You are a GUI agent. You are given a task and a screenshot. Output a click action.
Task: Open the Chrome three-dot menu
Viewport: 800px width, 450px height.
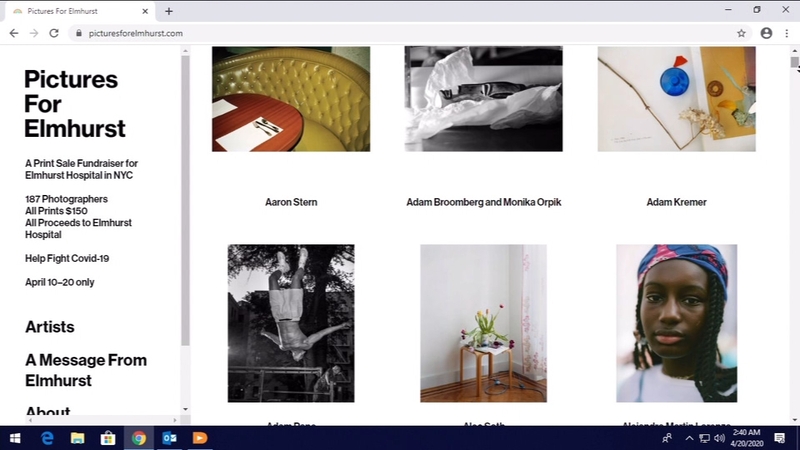pyautogui.click(x=787, y=33)
